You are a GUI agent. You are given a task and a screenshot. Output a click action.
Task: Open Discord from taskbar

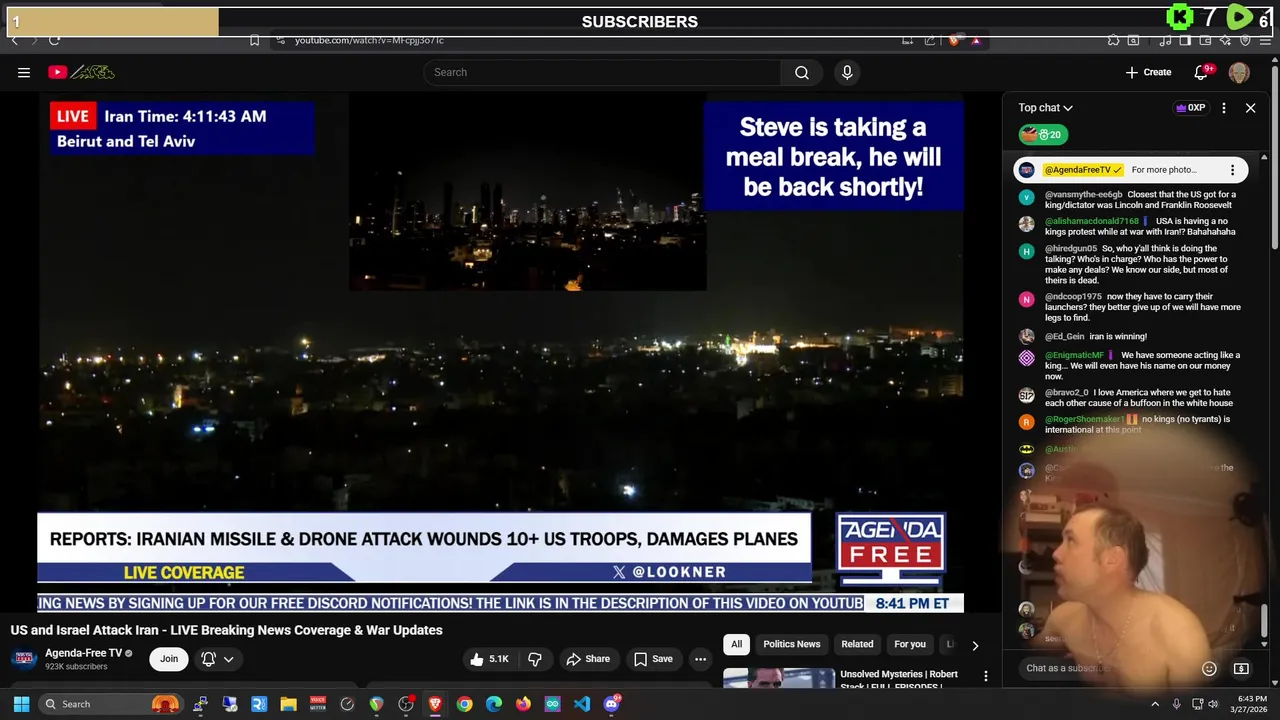[x=611, y=704]
